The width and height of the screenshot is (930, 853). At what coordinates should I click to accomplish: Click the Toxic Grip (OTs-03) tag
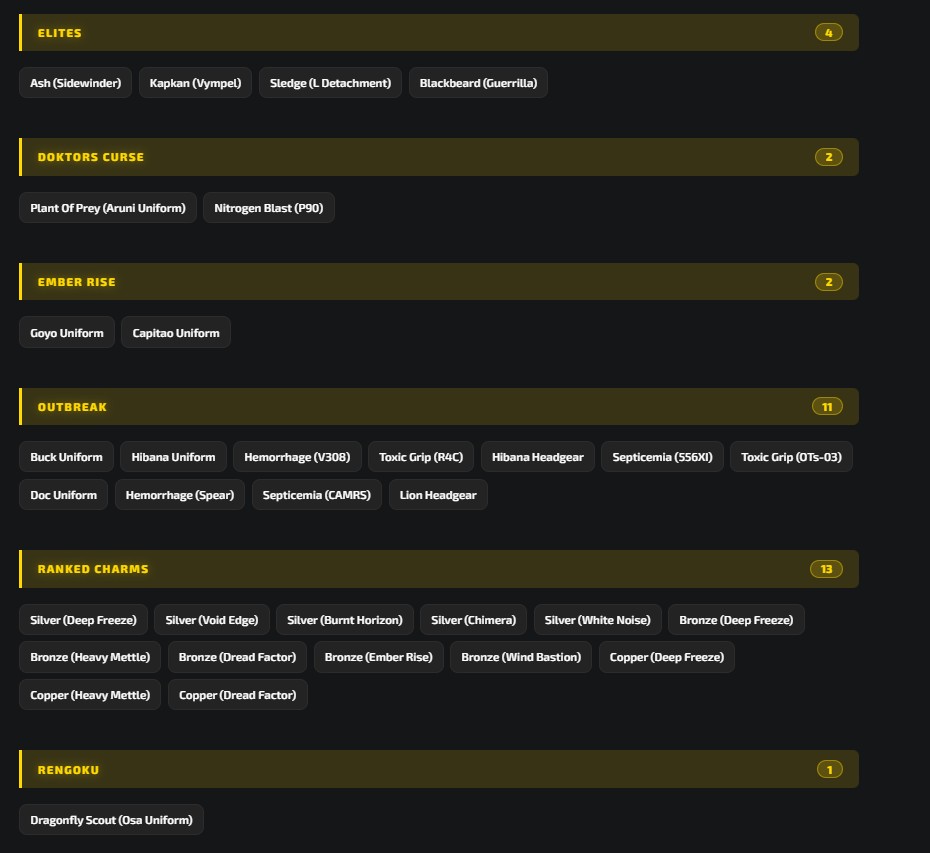click(791, 457)
